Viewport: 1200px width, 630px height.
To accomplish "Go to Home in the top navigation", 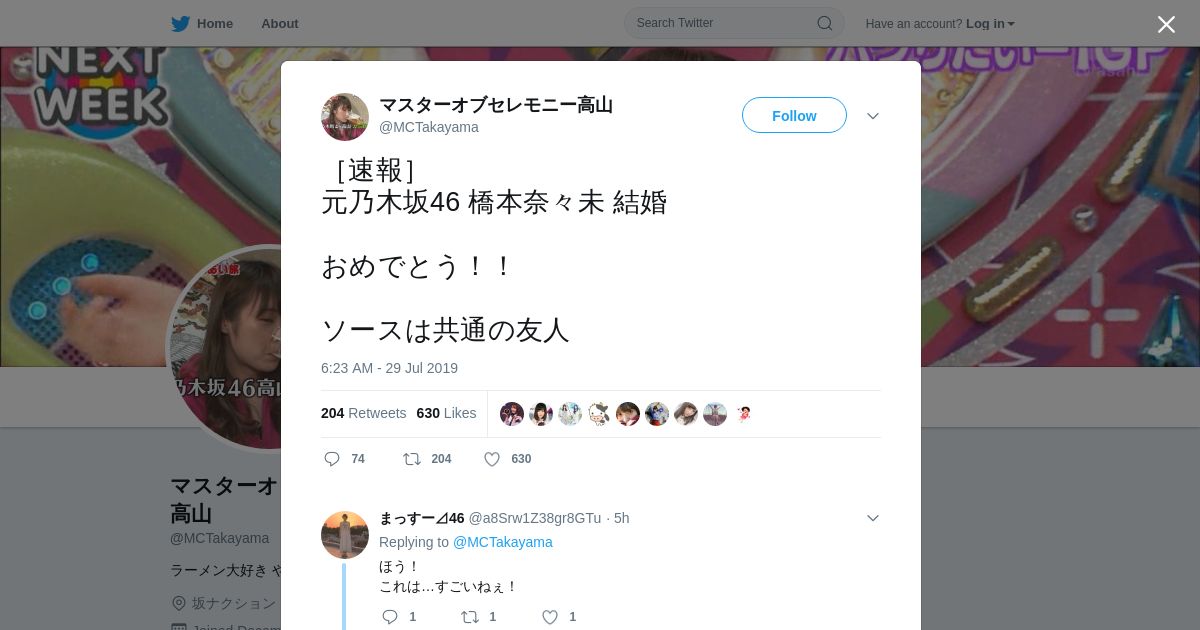I will coord(215,23).
